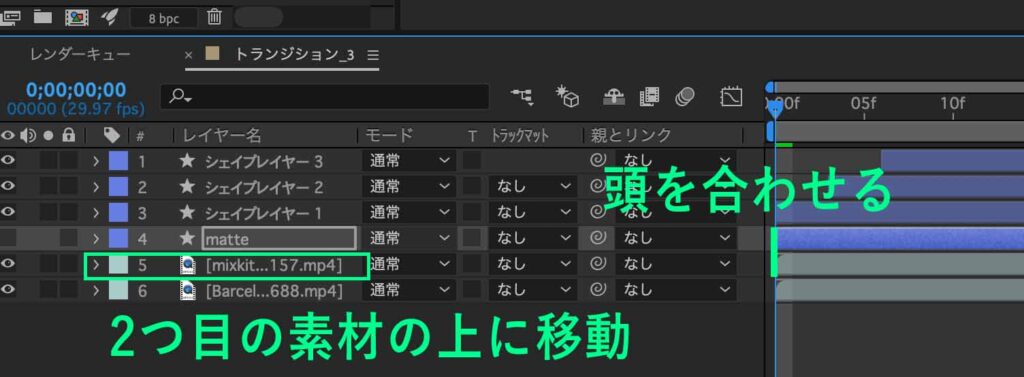This screenshot has width=1024, height=377.
Task: Click the new folder icon
Action: 43,16
